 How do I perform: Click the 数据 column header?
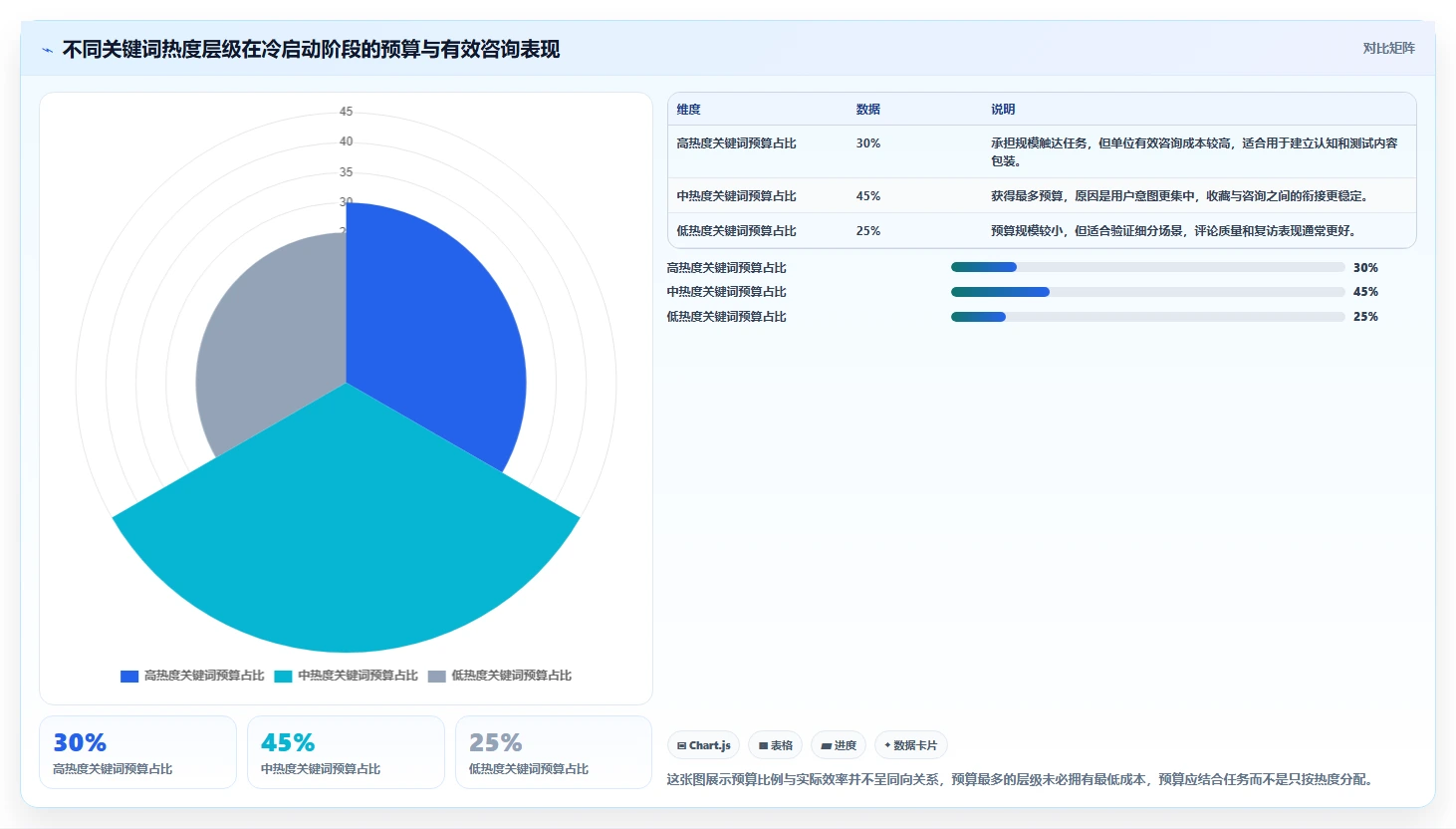[868, 110]
